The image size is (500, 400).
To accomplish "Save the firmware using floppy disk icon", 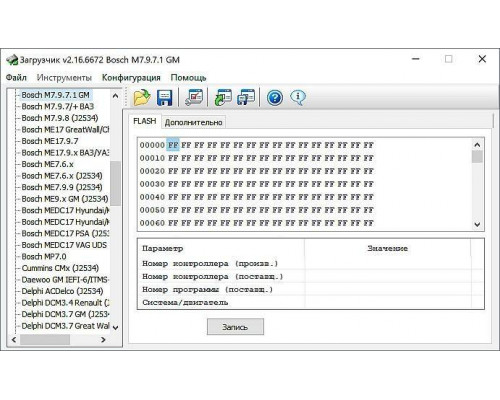I will pyautogui.click(x=164, y=98).
